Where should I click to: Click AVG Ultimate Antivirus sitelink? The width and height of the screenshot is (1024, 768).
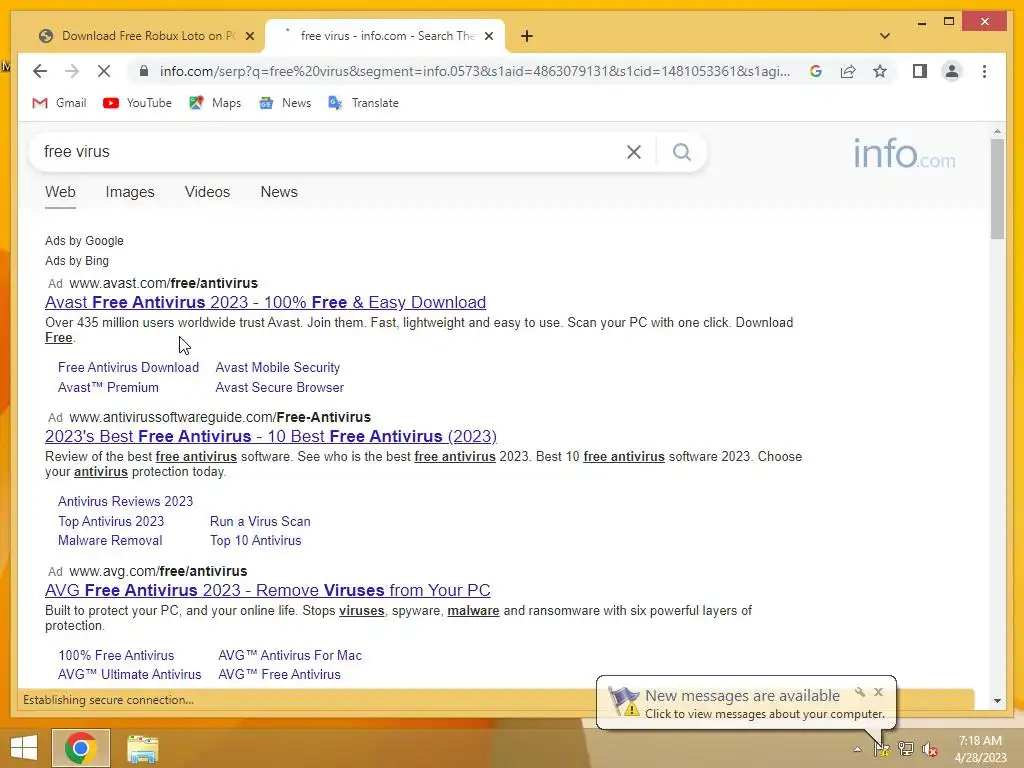pyautogui.click(x=129, y=675)
